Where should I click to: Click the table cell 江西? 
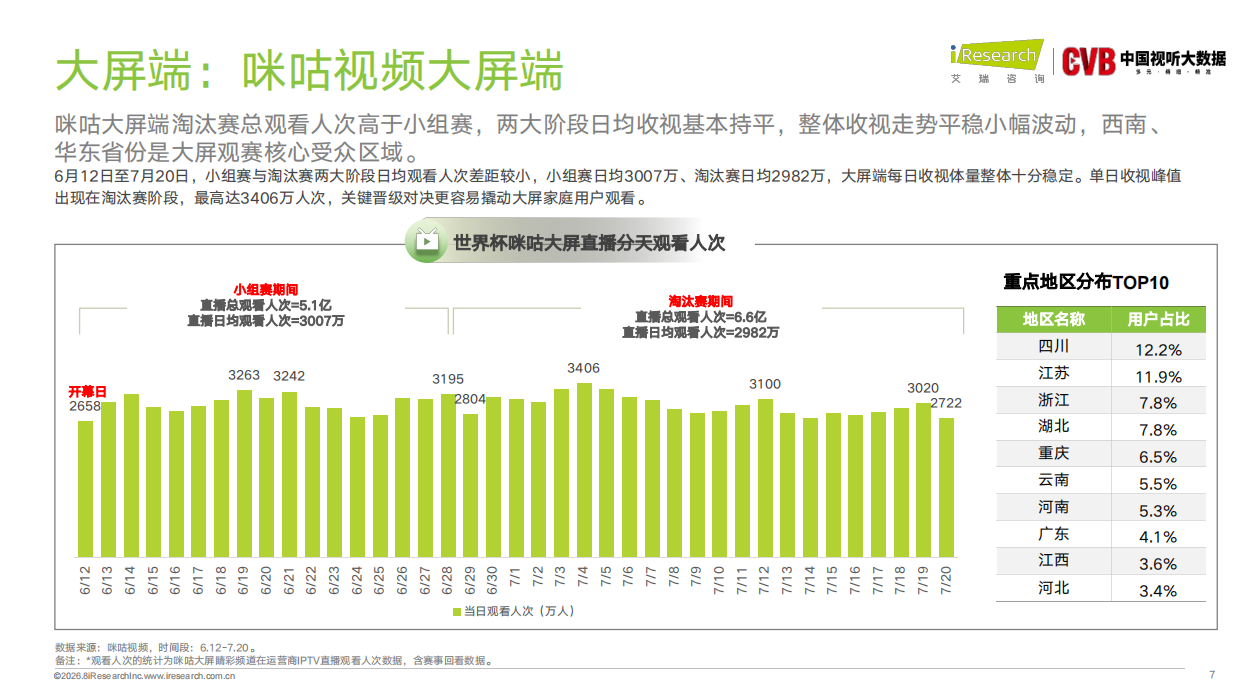point(1053,561)
